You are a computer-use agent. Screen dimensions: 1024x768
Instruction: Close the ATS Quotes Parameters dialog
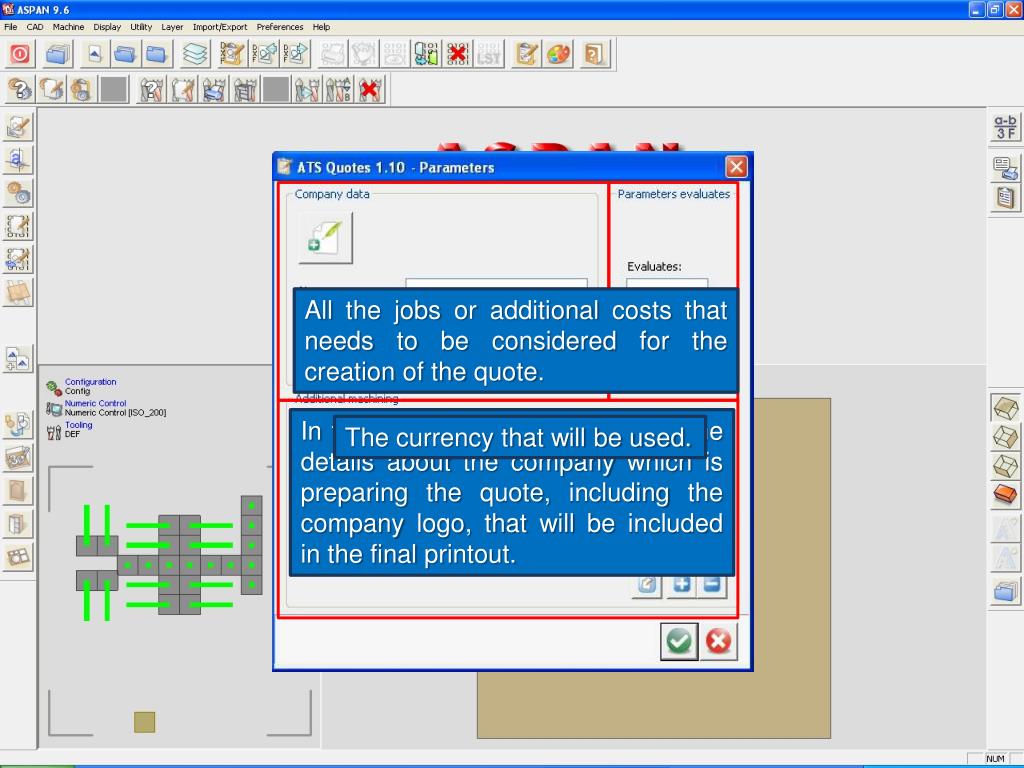737,167
